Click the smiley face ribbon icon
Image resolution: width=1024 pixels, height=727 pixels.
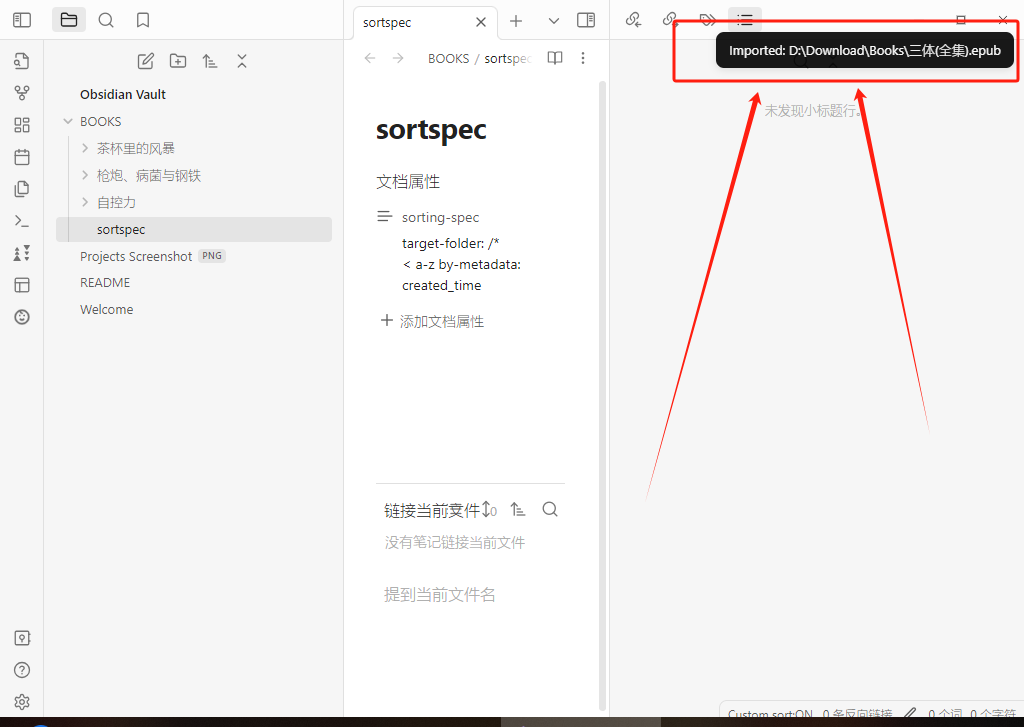[22, 317]
